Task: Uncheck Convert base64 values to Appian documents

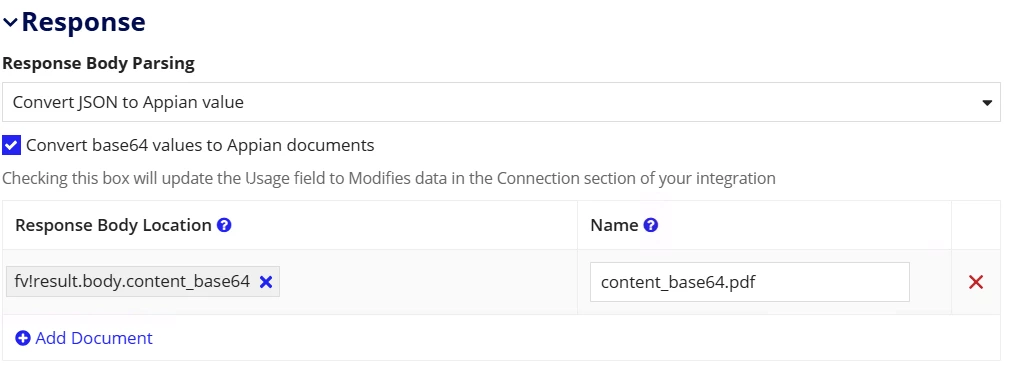Action: click(x=12, y=145)
